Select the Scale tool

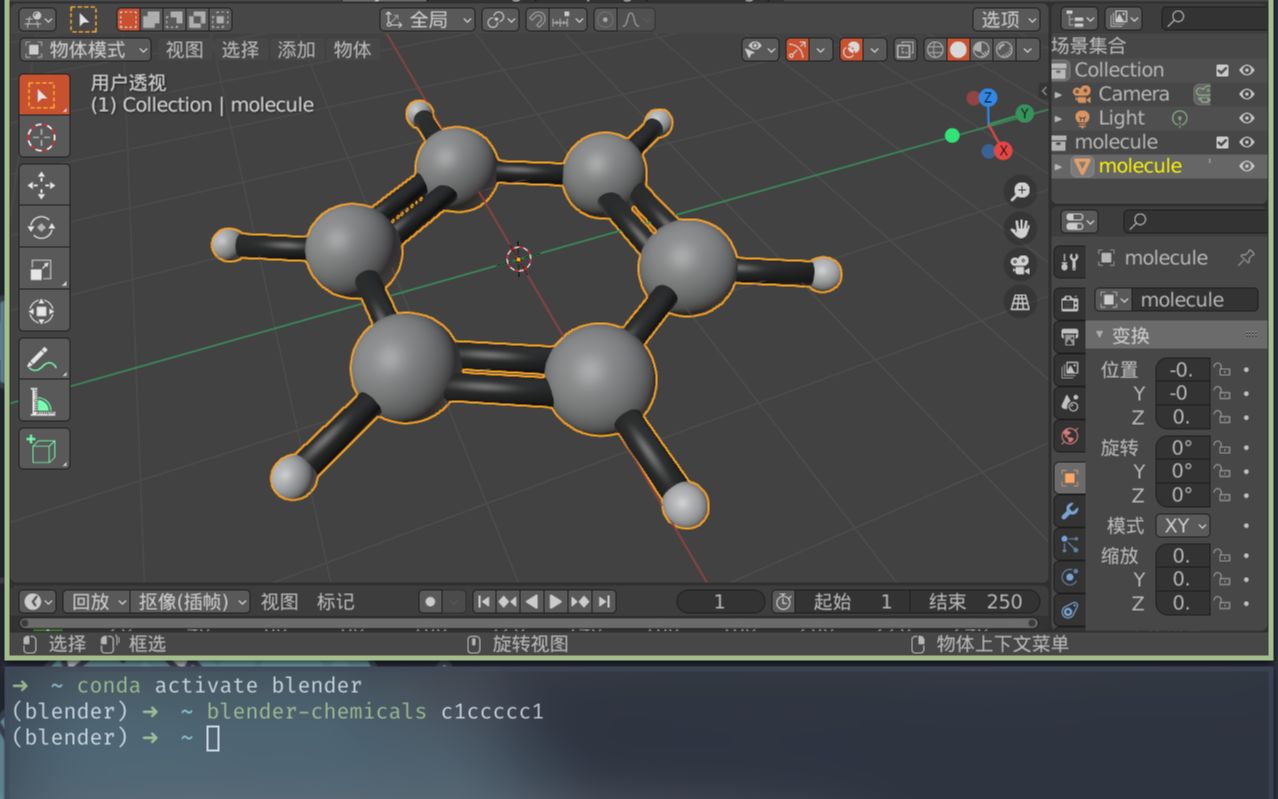43,268
